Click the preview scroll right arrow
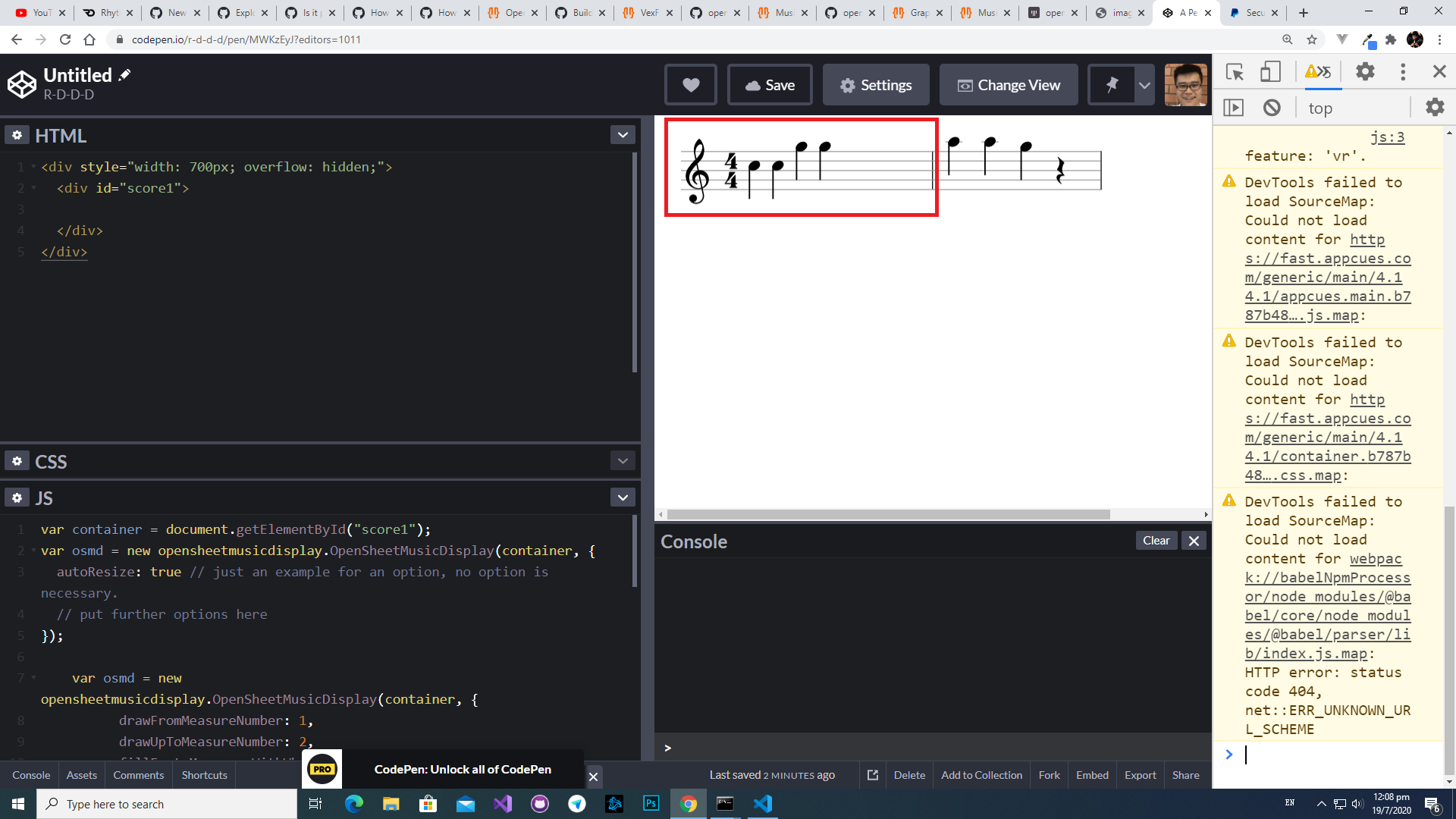The width and height of the screenshot is (1456, 819). tap(1206, 514)
